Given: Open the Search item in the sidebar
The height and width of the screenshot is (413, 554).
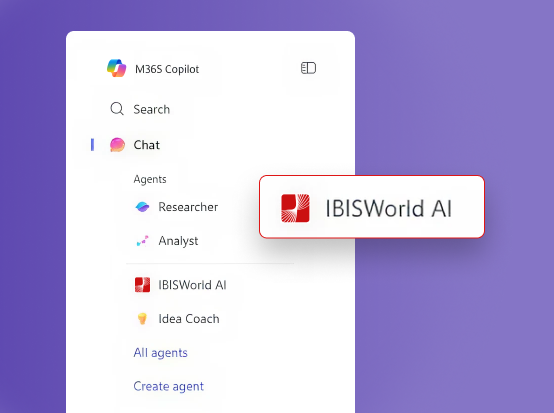Looking at the screenshot, I should [152, 109].
